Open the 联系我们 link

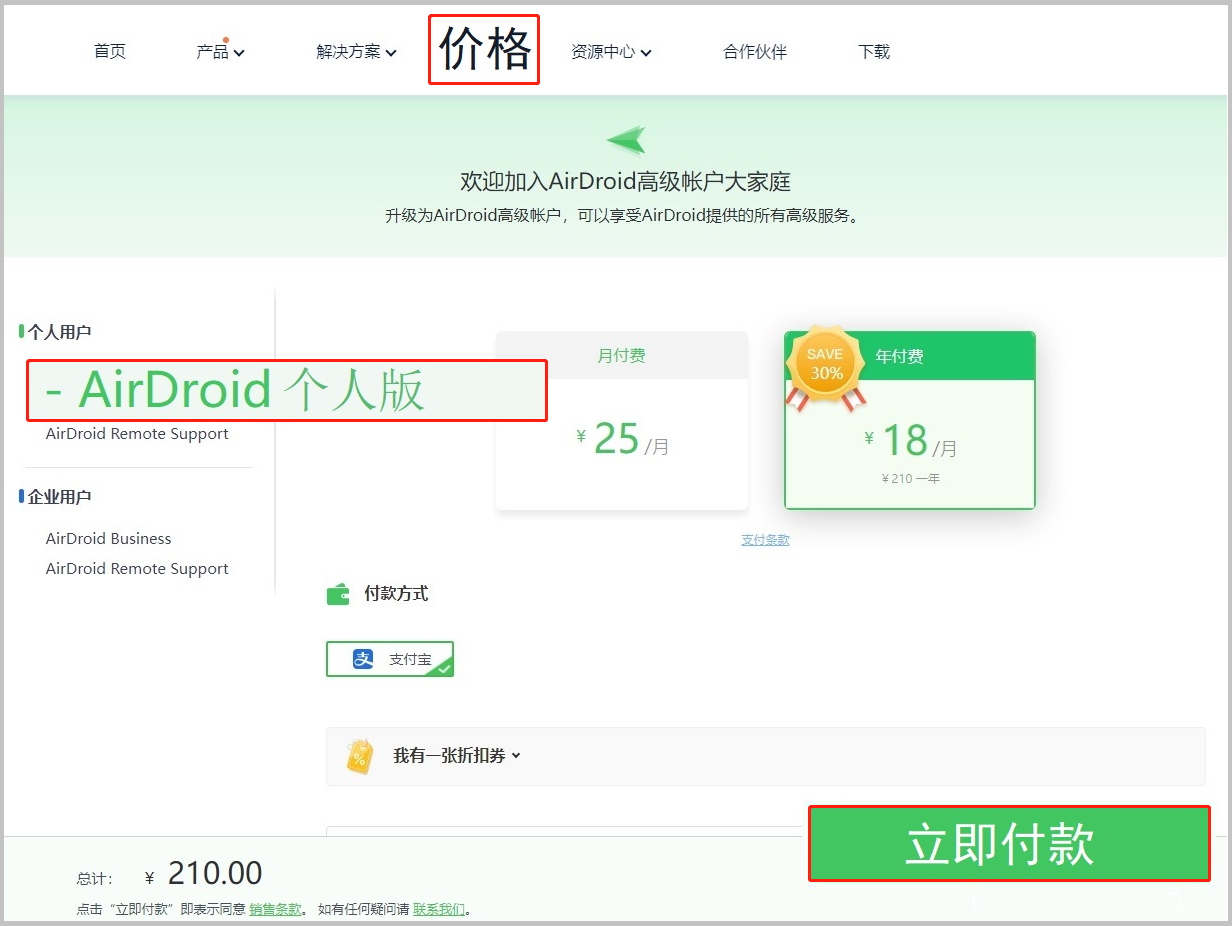[x=439, y=909]
